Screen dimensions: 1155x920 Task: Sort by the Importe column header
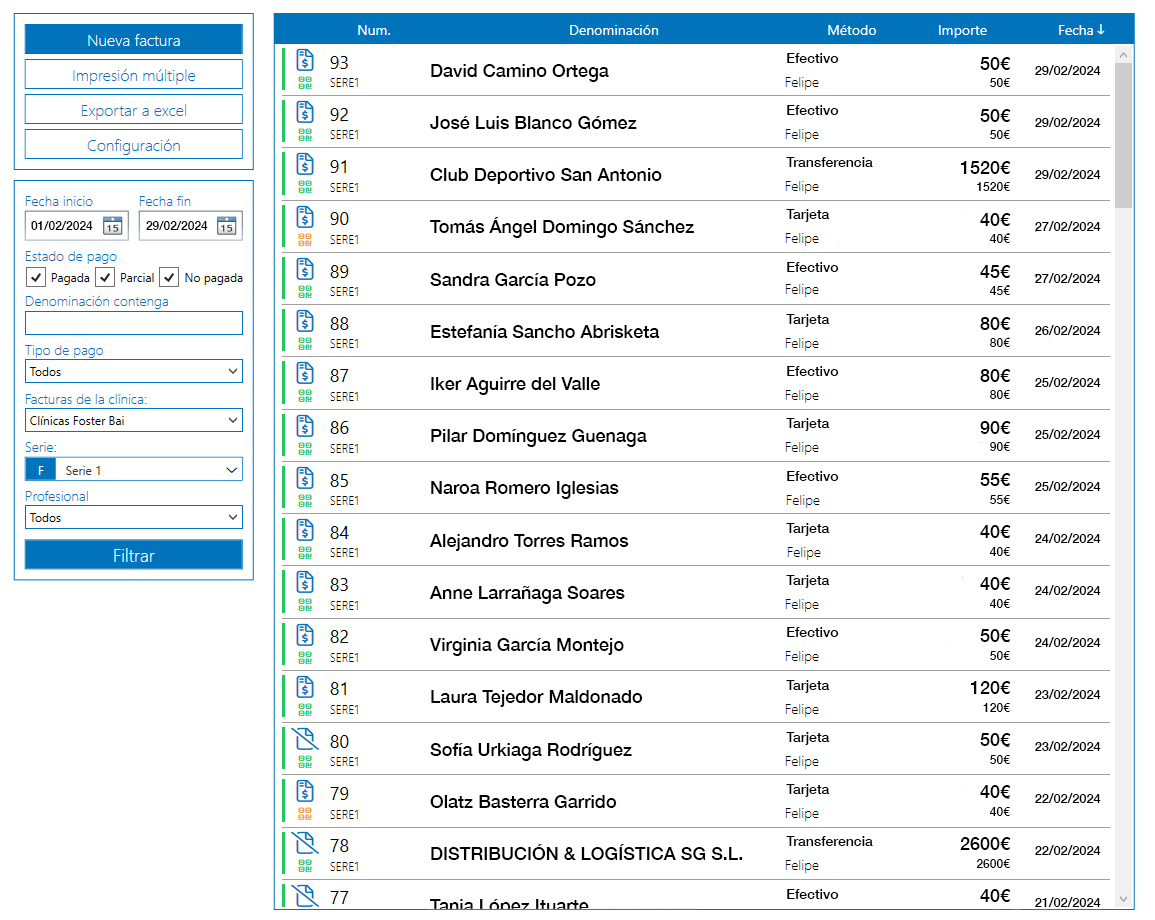click(x=962, y=30)
